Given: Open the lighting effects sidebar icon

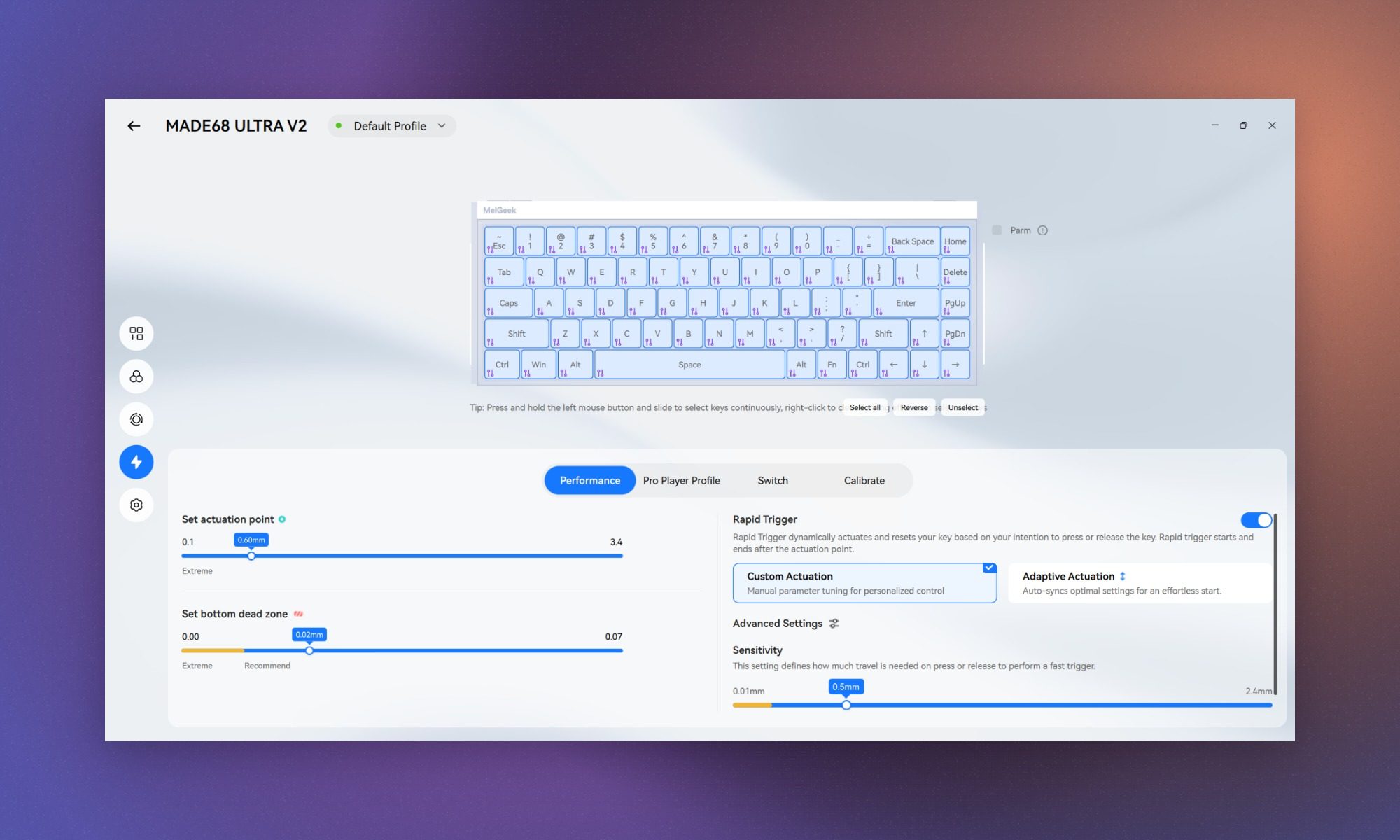Looking at the screenshot, I should 136,377.
